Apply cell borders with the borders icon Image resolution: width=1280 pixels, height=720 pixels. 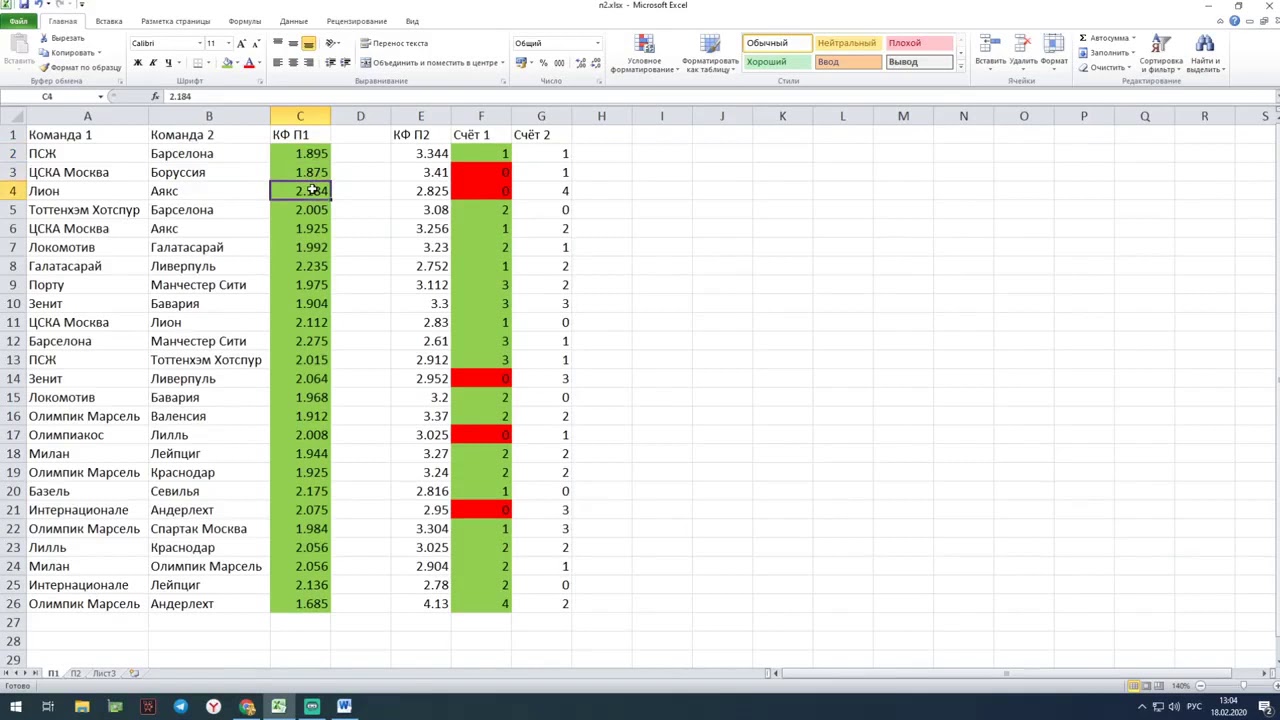coord(197,63)
